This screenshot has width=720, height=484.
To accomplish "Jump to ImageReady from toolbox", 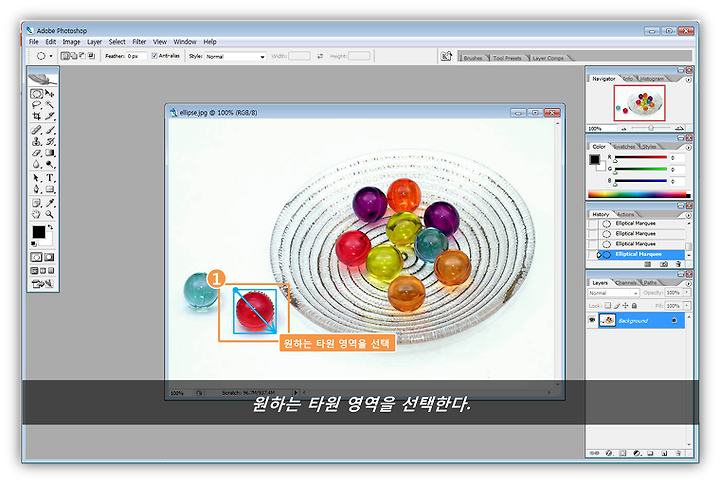I will [43, 284].
